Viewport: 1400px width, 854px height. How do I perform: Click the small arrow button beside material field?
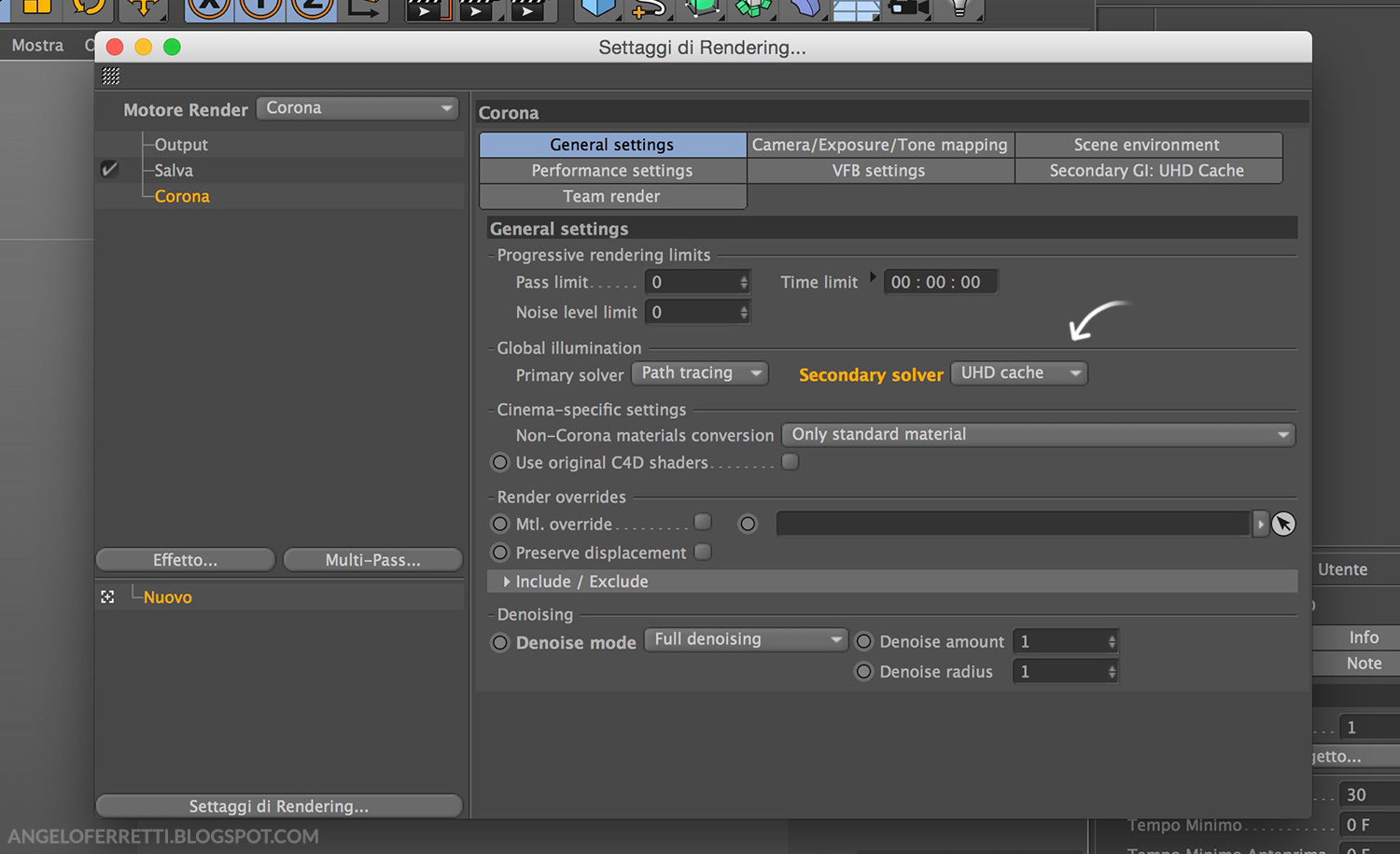(1261, 525)
